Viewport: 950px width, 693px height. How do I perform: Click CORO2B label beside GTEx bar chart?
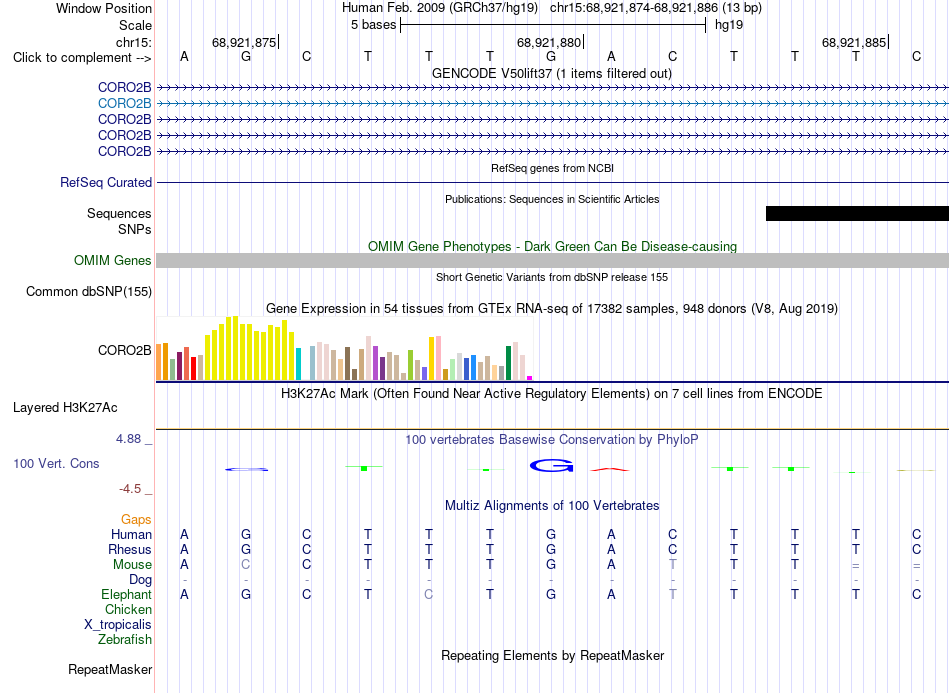124,351
